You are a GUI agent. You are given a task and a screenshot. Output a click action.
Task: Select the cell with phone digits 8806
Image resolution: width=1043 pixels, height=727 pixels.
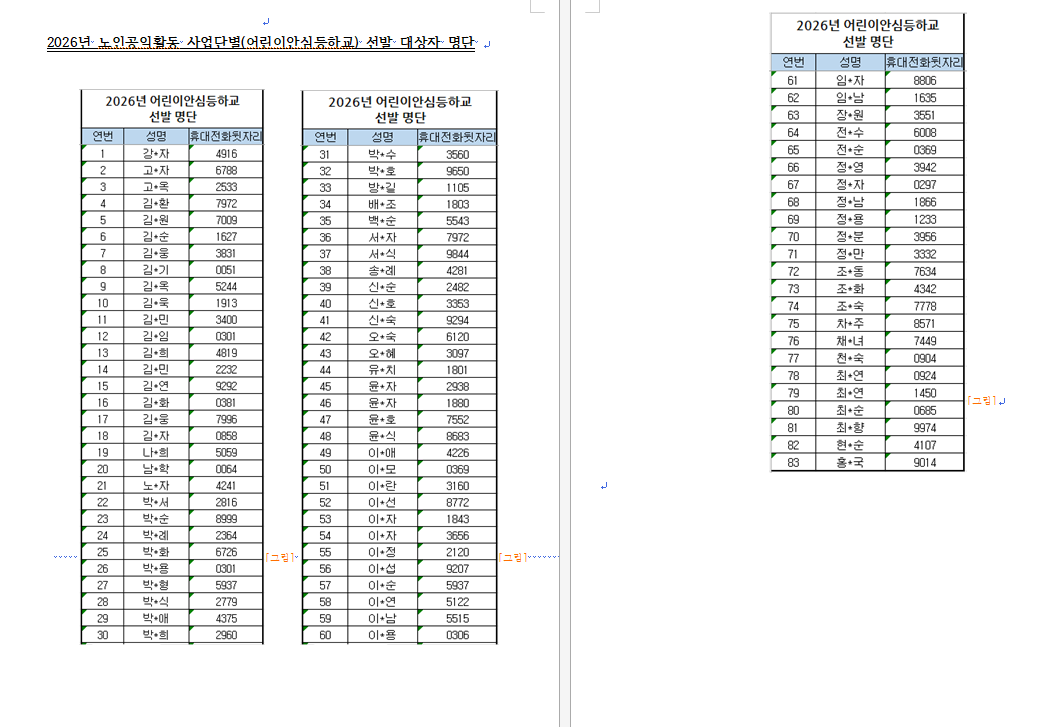pyautogui.click(x=924, y=80)
